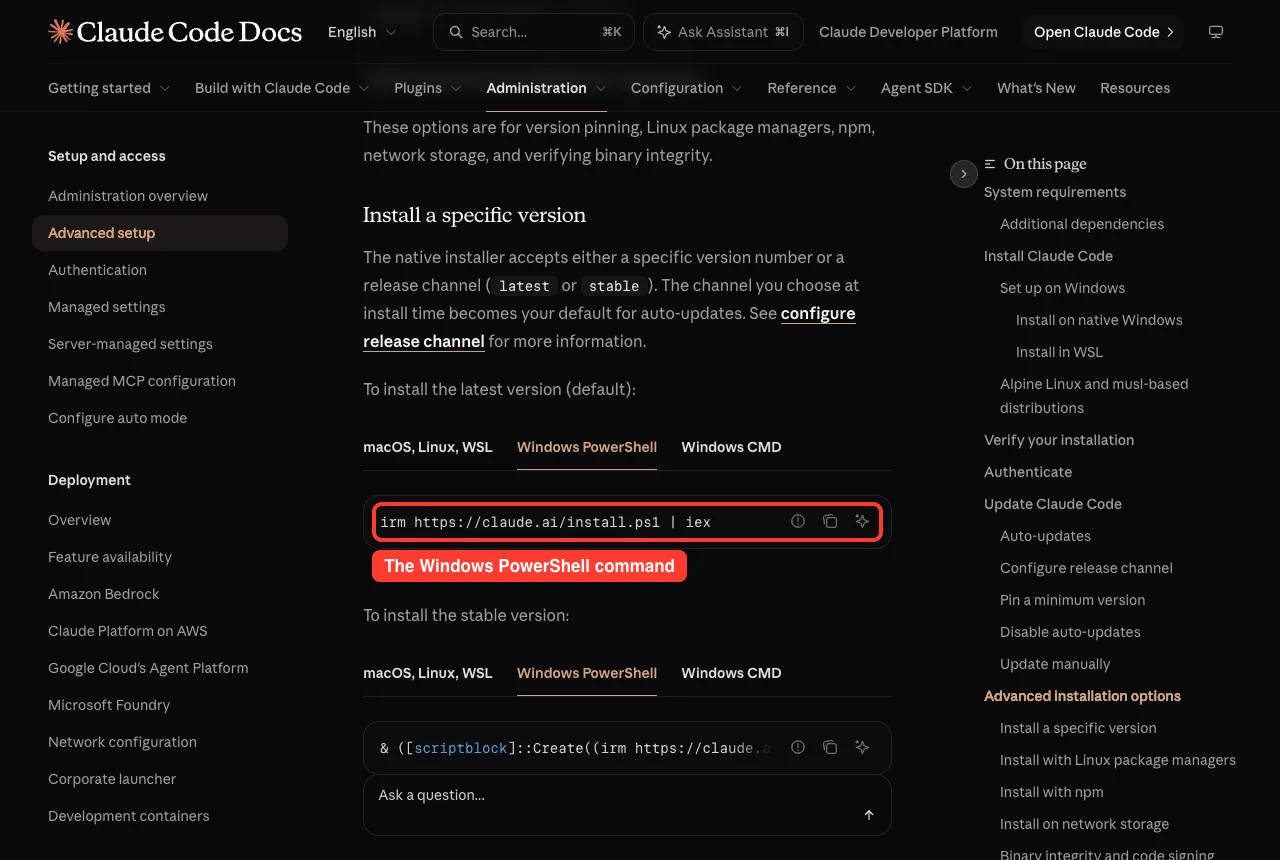Select Windows CMD tab for latest version
The width and height of the screenshot is (1280, 860).
coord(731,447)
